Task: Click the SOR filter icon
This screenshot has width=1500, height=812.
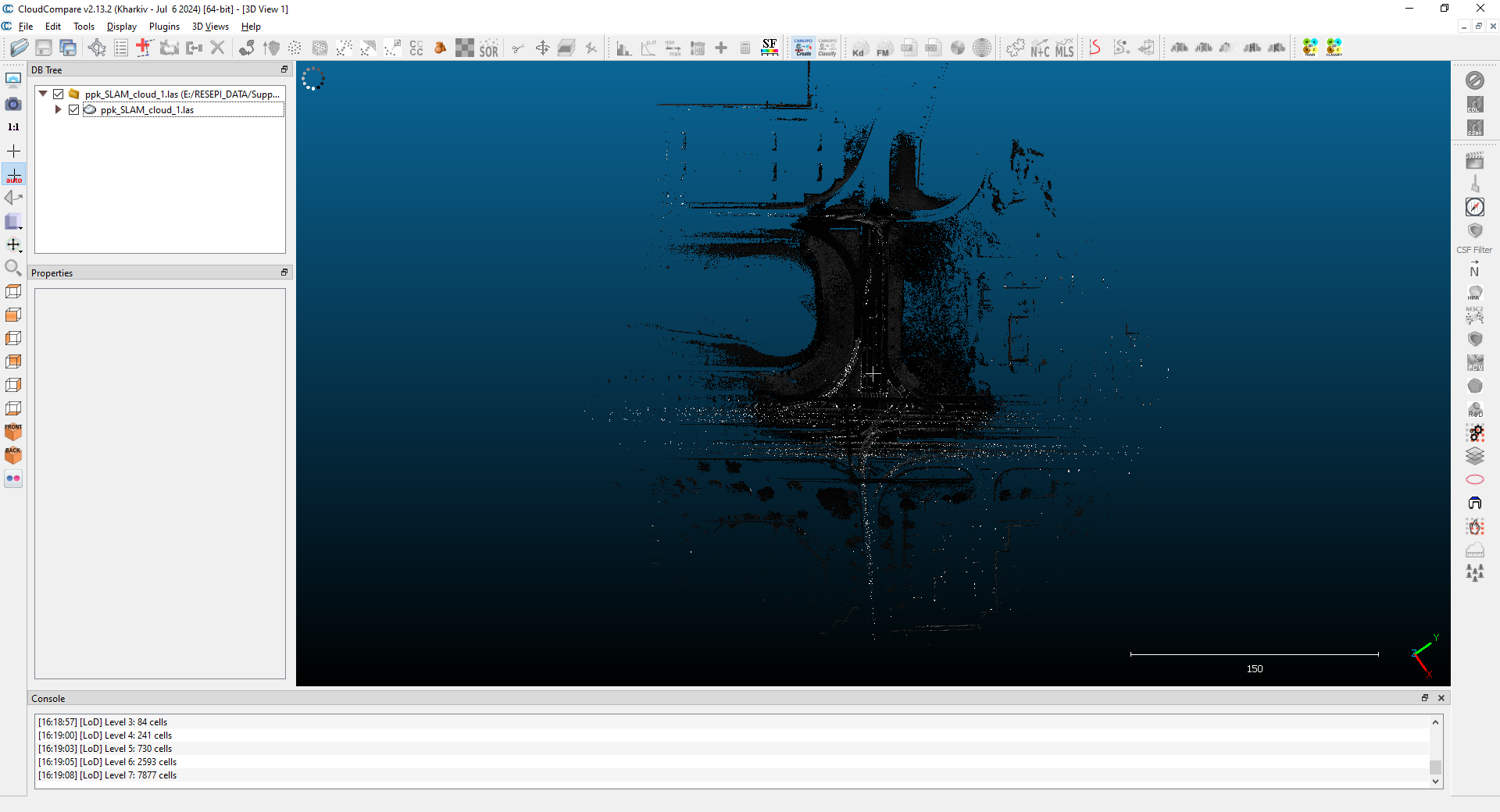Action: click(488, 48)
